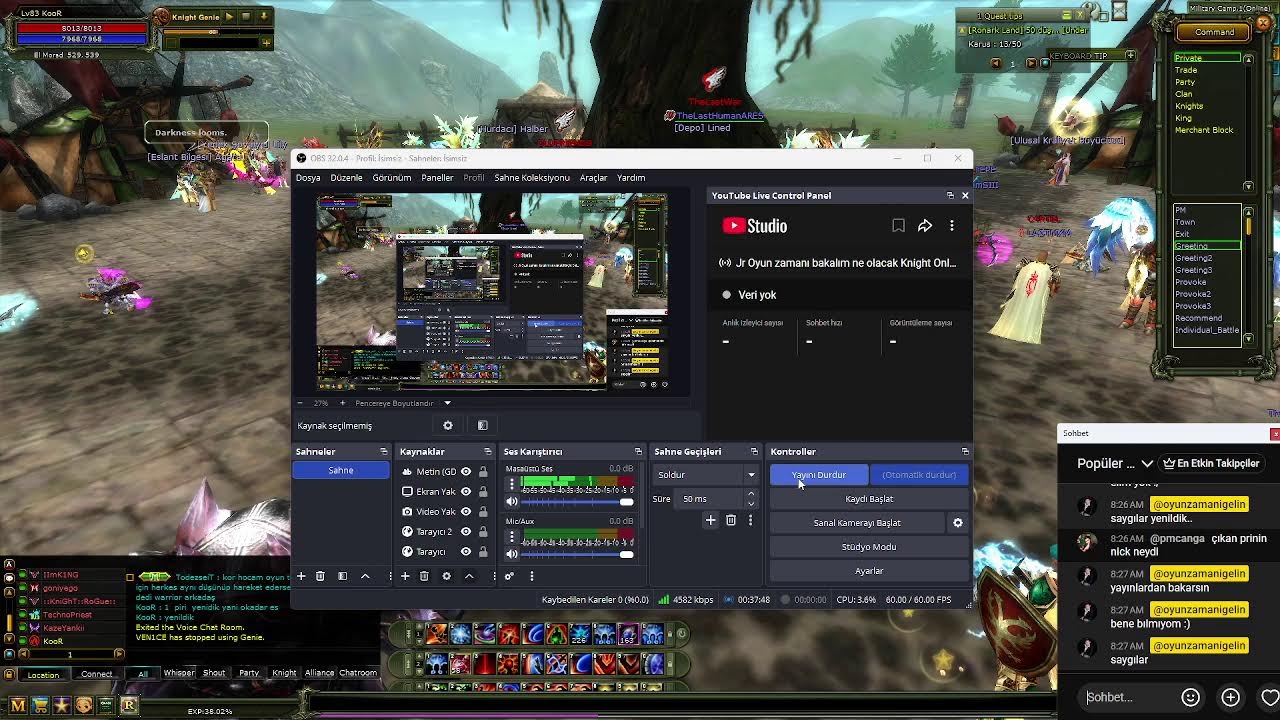
Task: Add a scene transition with plus icon
Action: 711,520
